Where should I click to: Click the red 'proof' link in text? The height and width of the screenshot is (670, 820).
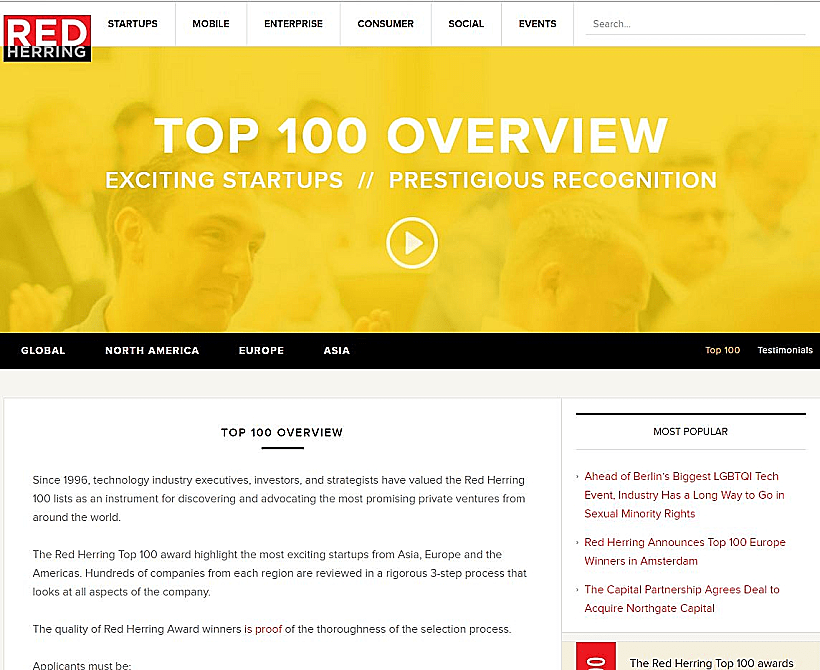click(x=268, y=630)
